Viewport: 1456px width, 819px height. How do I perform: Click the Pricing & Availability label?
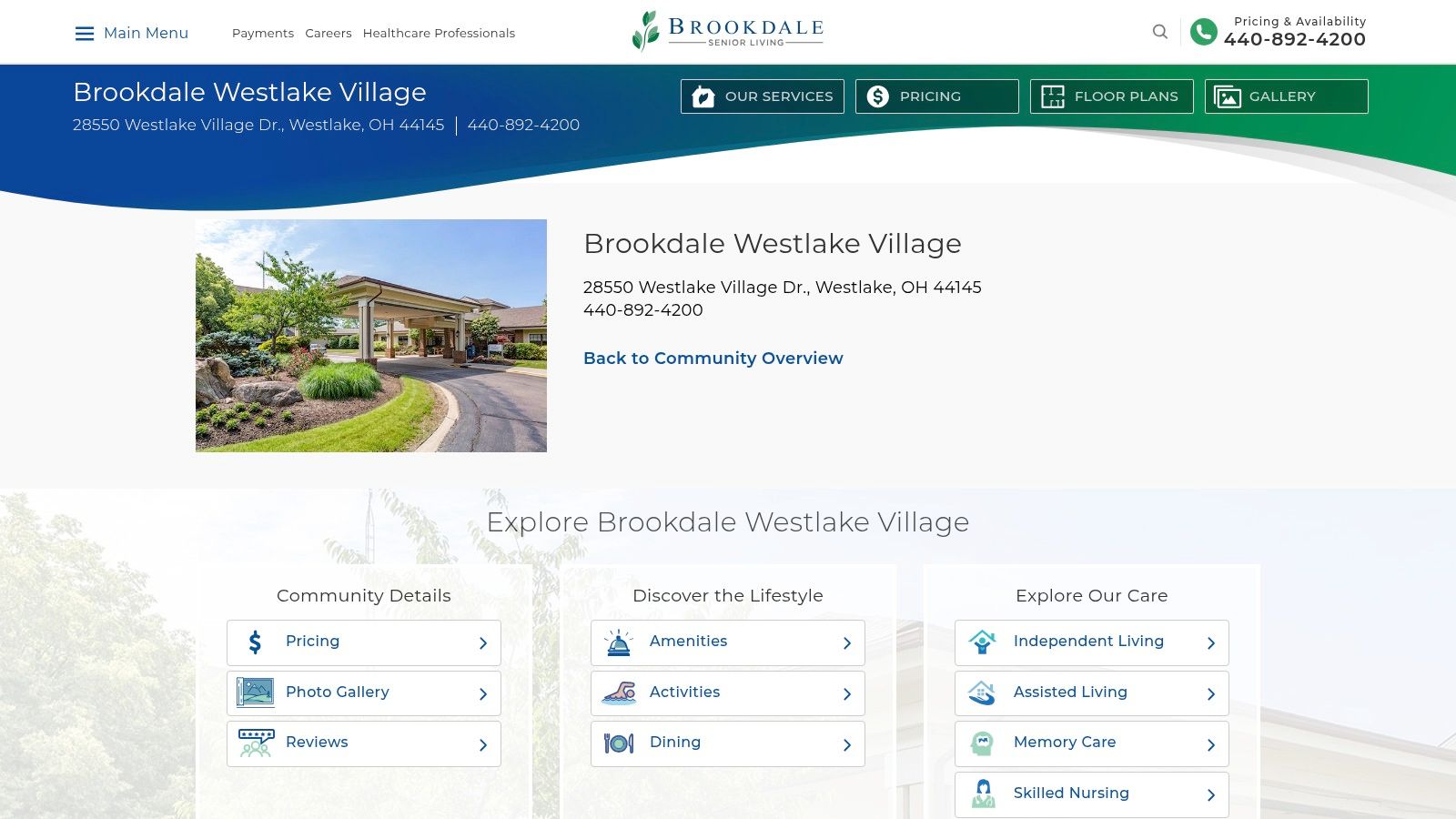point(1299,21)
